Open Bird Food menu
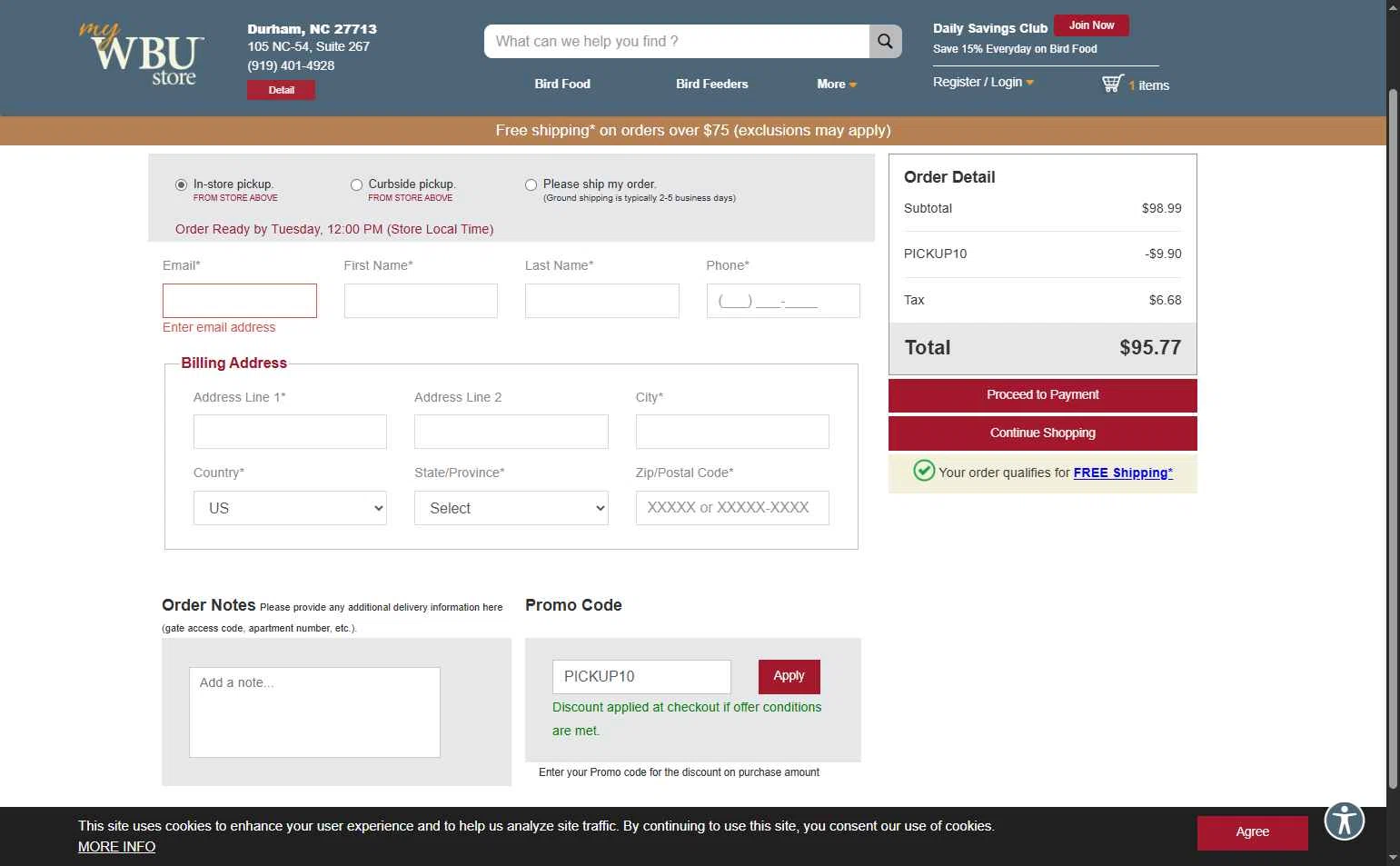The image size is (1400, 866). tap(562, 84)
